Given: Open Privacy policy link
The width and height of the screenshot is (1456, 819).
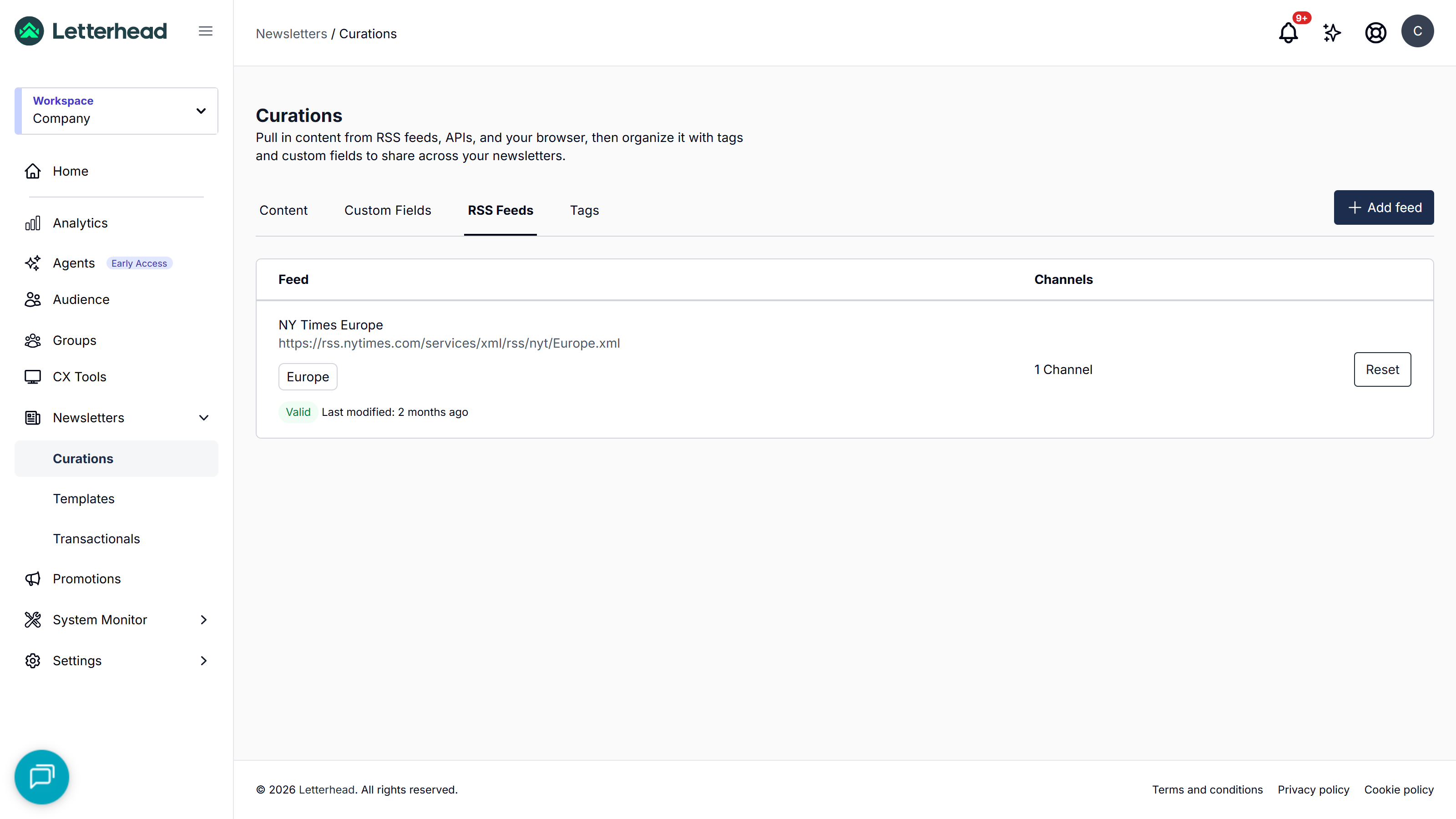Looking at the screenshot, I should (x=1314, y=789).
